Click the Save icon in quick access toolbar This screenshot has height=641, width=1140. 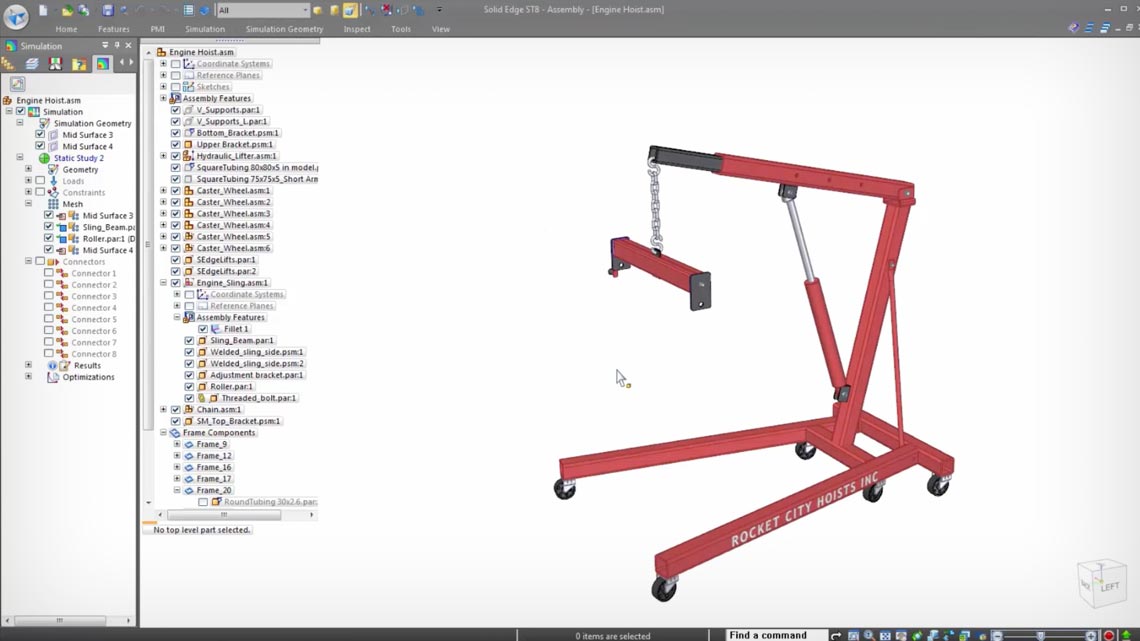coord(108,10)
